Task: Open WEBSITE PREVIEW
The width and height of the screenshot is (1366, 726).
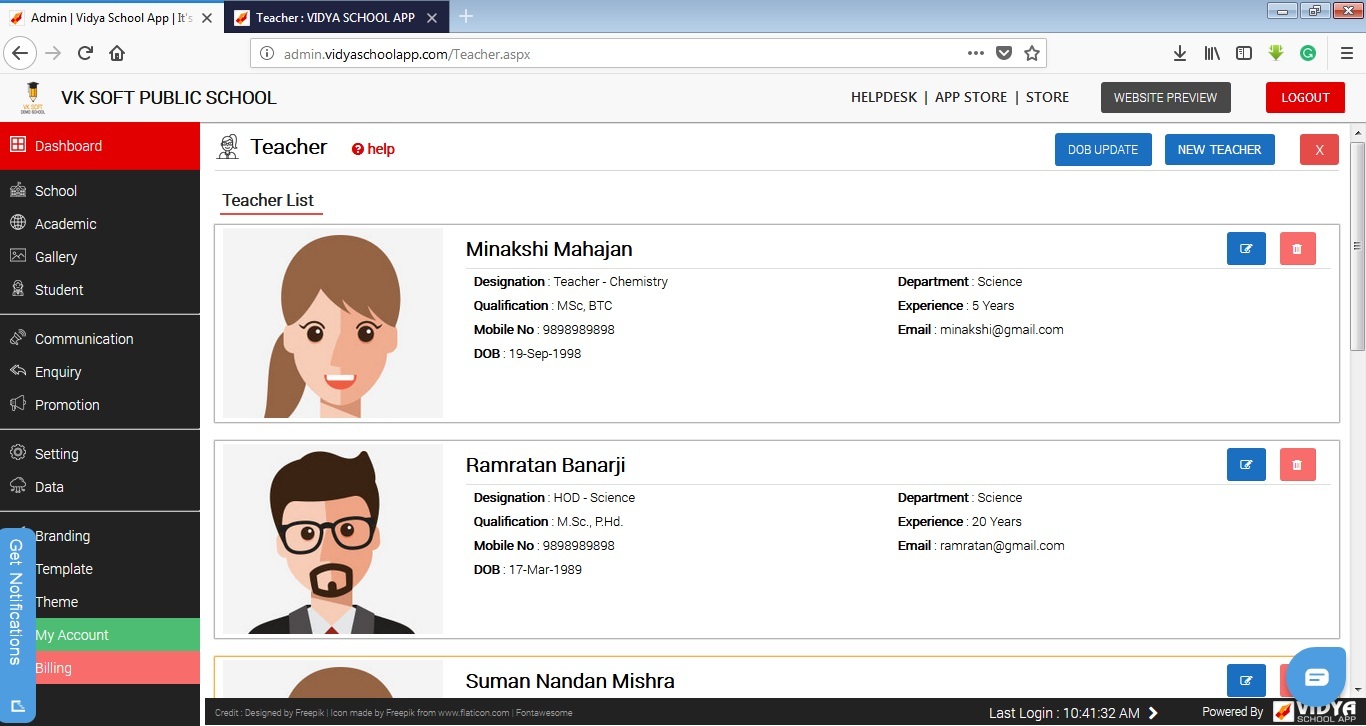Action: (x=1165, y=98)
